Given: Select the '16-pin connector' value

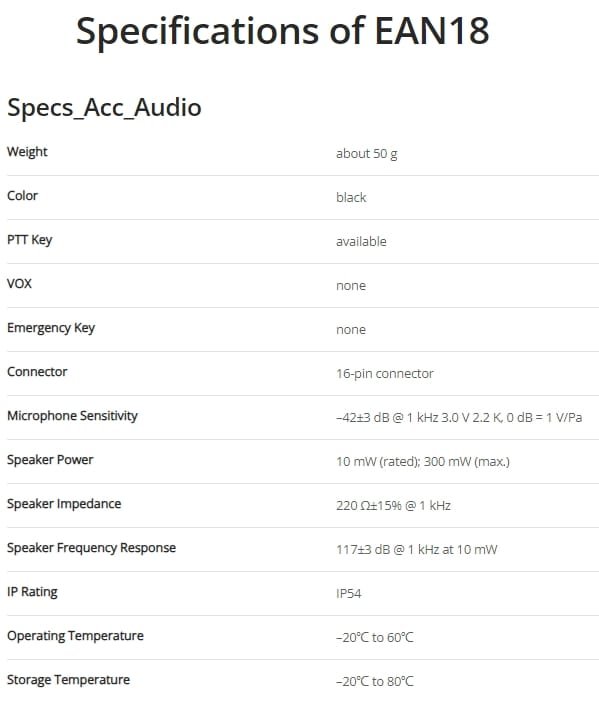Looking at the screenshot, I should click(x=385, y=373).
